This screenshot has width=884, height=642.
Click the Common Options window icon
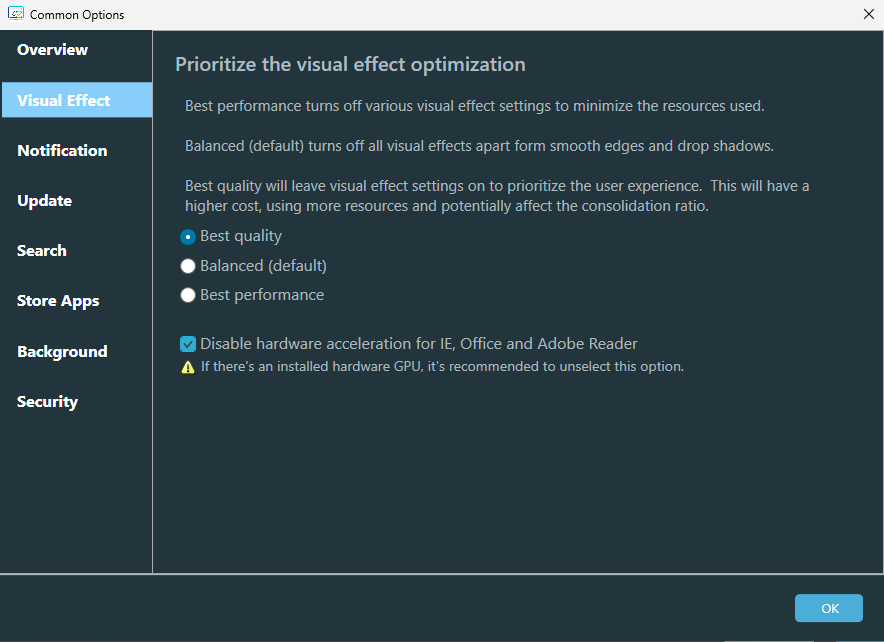16,14
